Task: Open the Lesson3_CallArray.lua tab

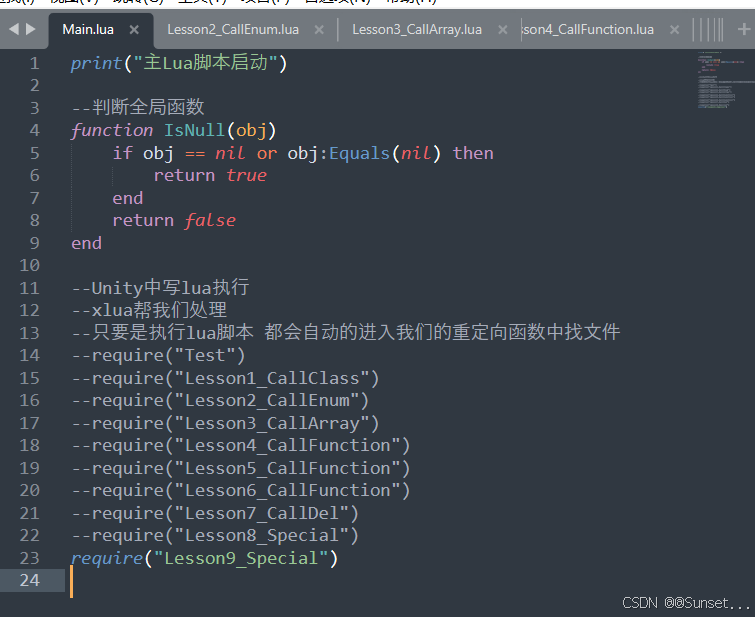Action: 417,30
